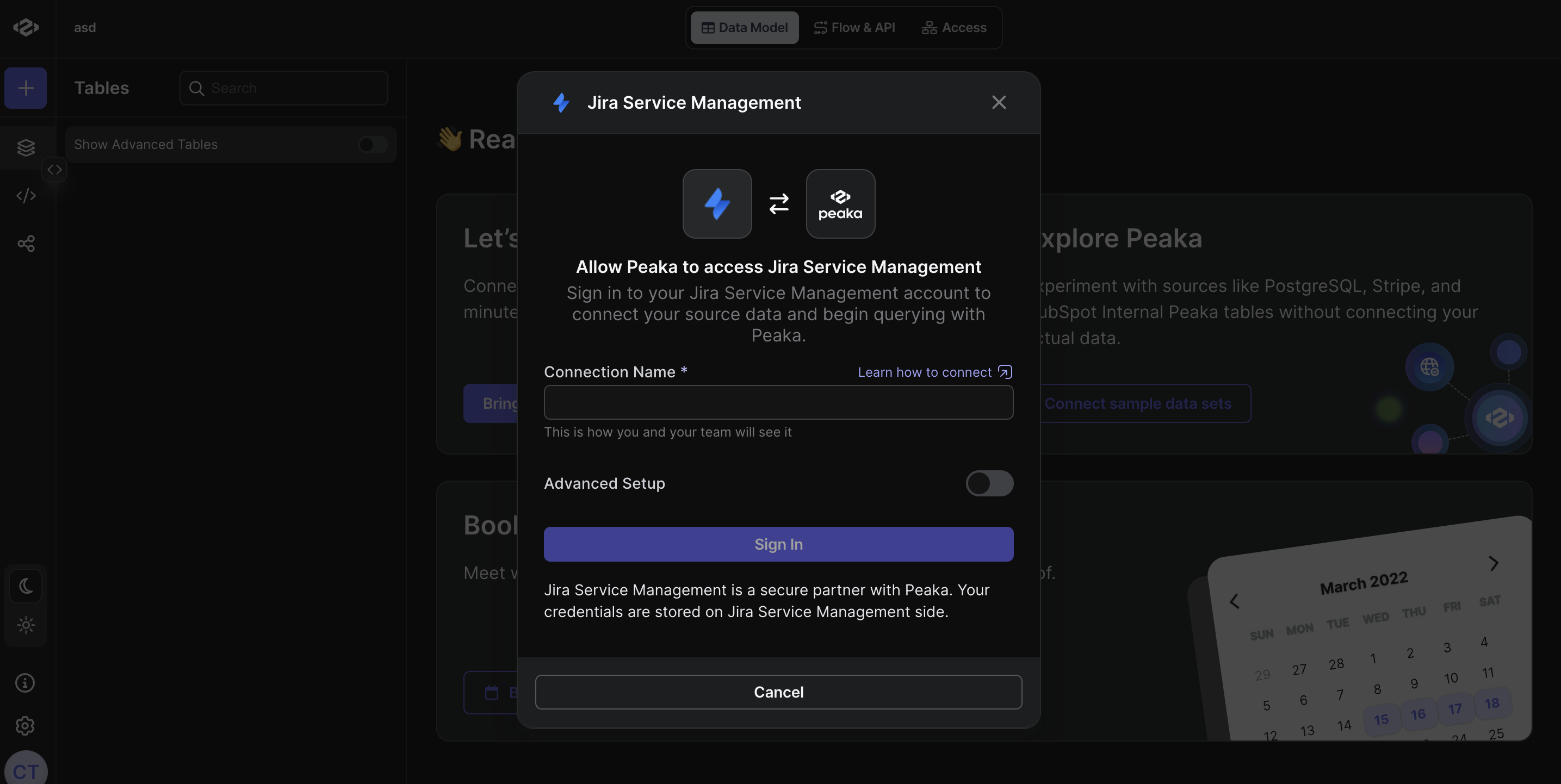Go to next month in calendar

(1494, 563)
